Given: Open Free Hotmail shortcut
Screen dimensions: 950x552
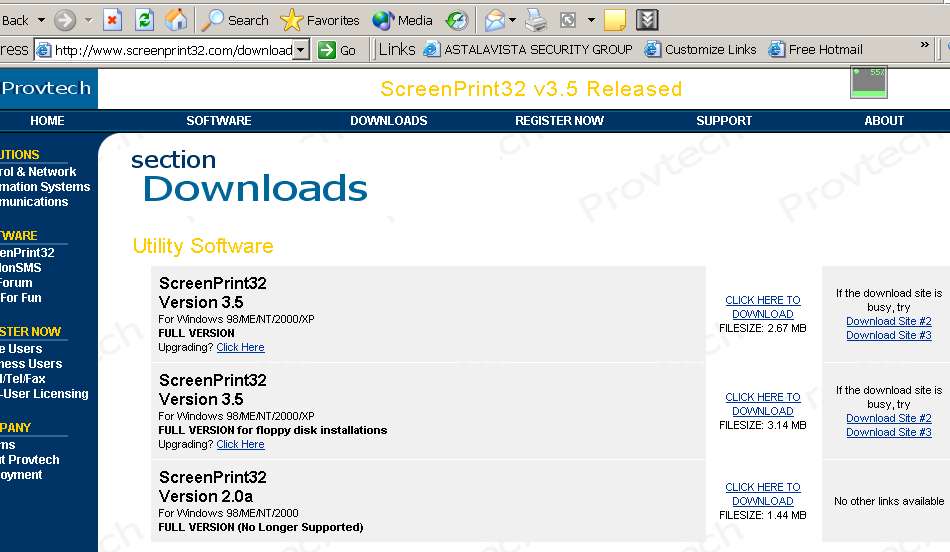Looking at the screenshot, I should [815, 50].
